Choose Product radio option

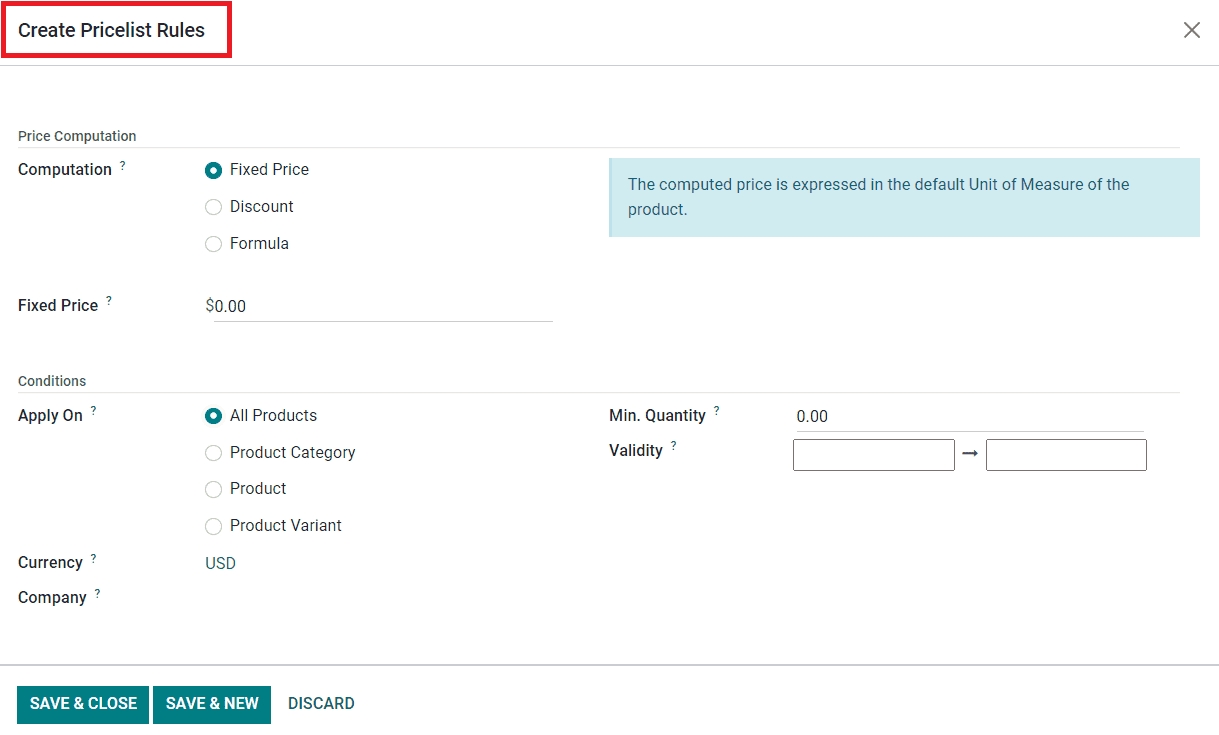point(213,489)
